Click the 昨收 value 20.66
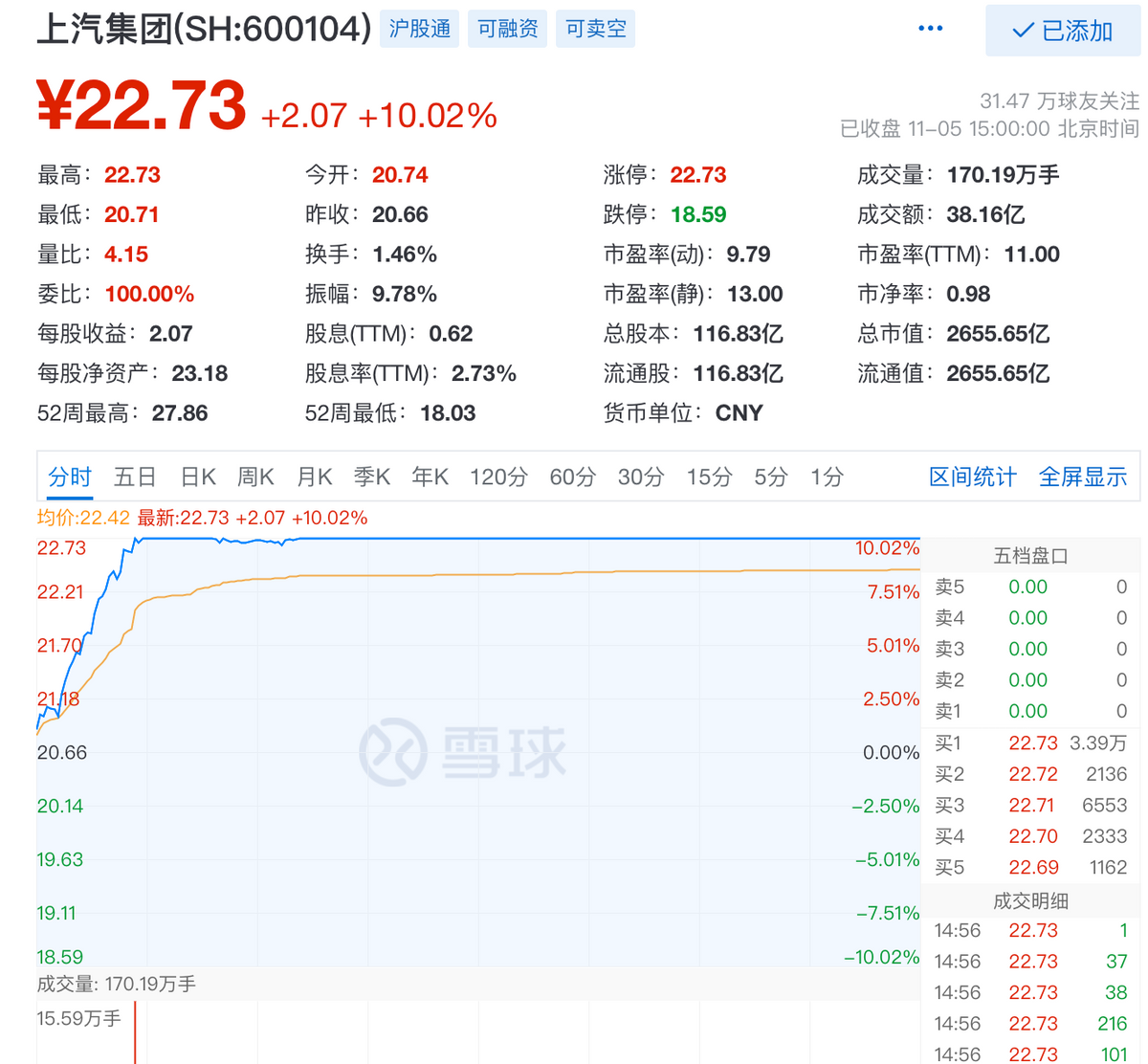This screenshot has width=1148, height=1064. [400, 214]
